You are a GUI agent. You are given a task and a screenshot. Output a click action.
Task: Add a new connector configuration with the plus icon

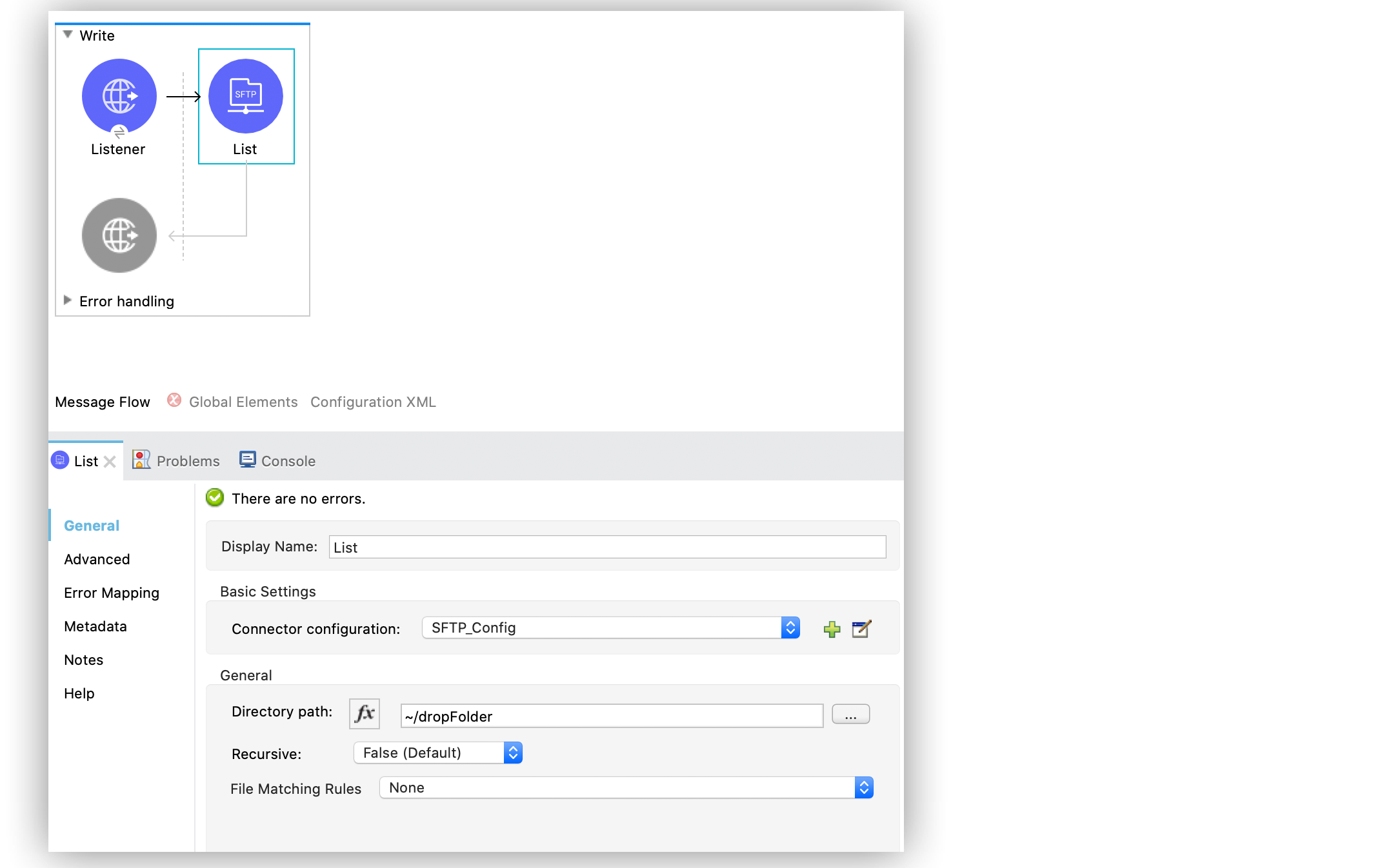832,629
